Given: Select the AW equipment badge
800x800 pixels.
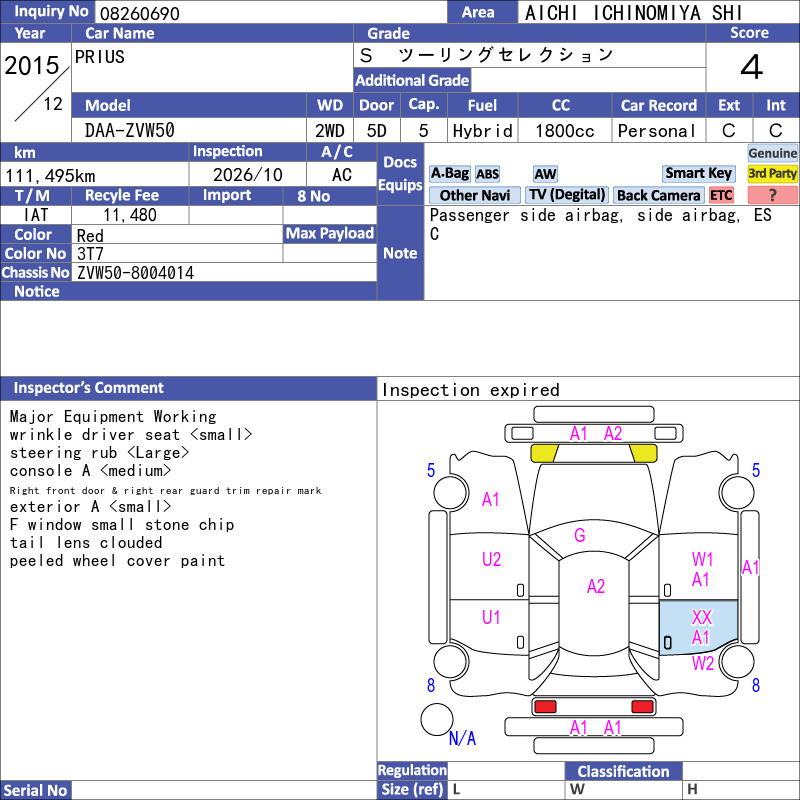Looking at the screenshot, I should pos(545,174).
